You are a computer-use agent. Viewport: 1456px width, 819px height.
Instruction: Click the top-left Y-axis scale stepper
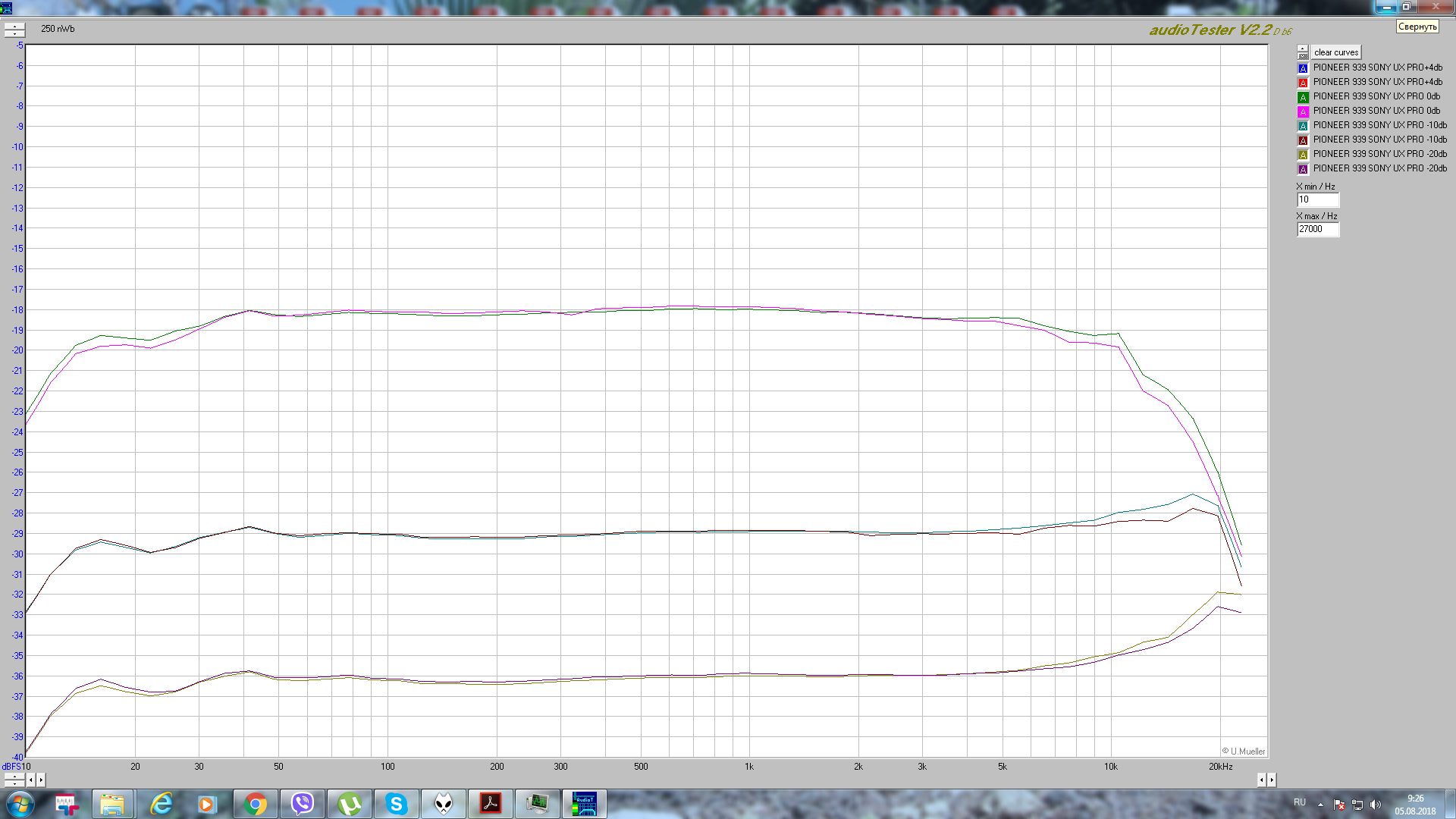pos(14,30)
